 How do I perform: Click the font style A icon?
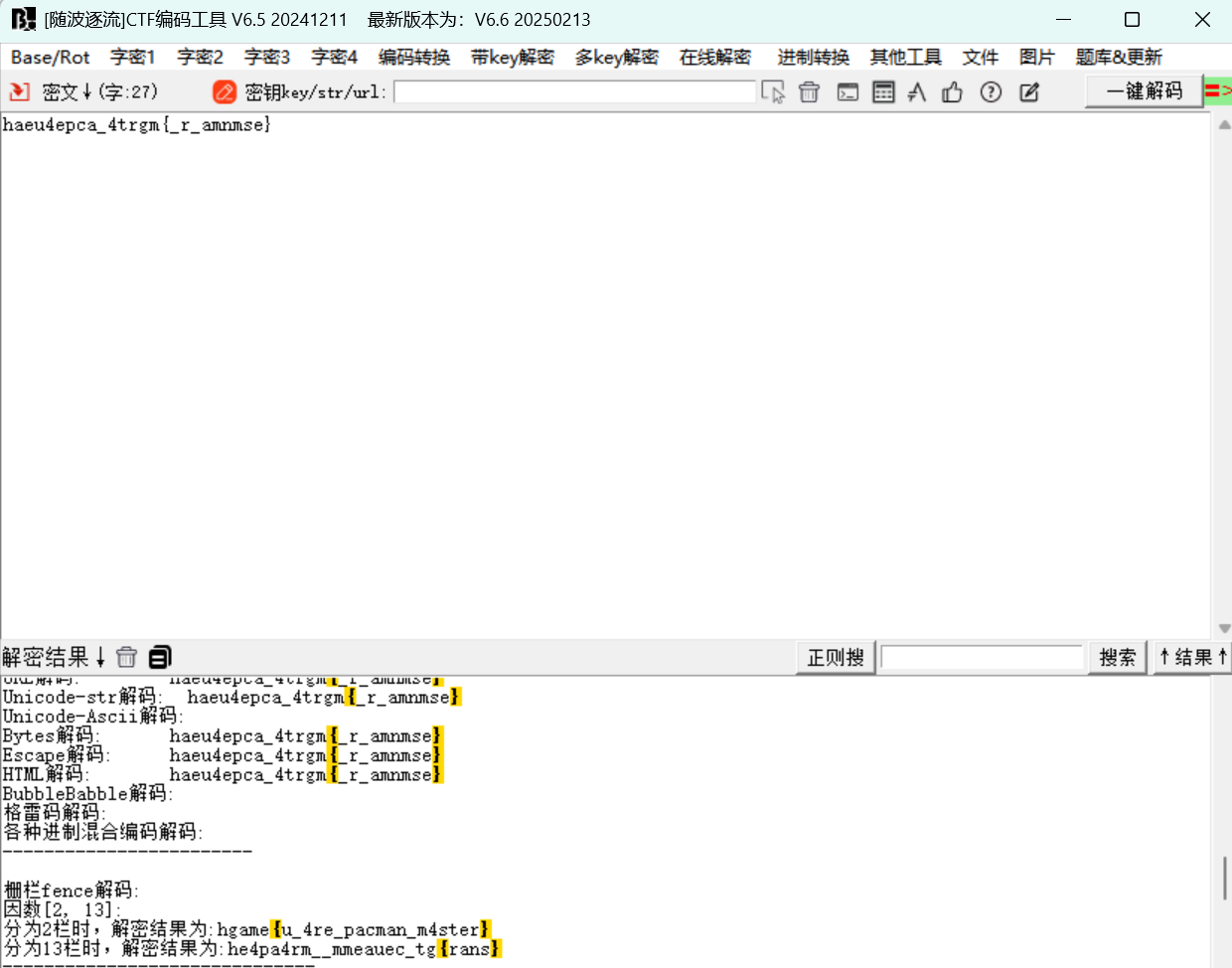[917, 92]
